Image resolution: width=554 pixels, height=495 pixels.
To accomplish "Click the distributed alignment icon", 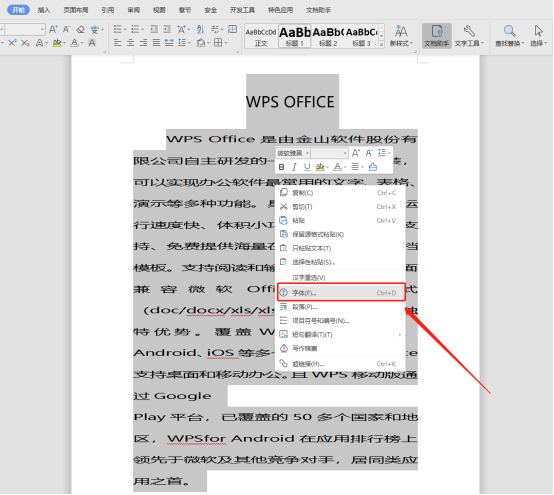I will [x=169, y=43].
